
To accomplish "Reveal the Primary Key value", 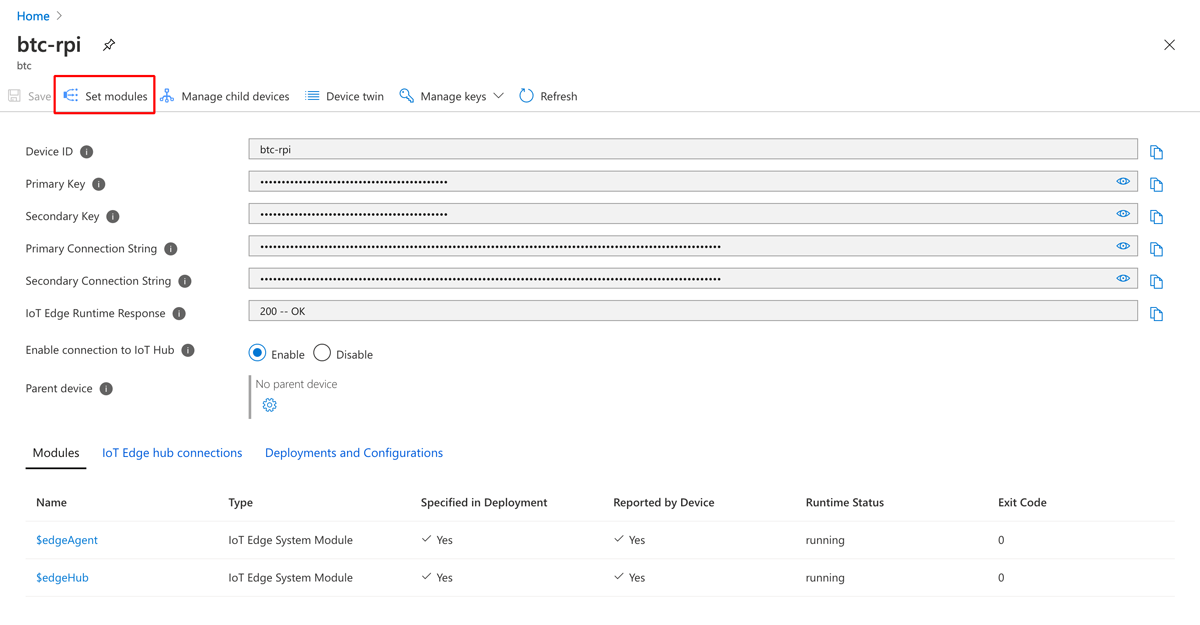I will pyautogui.click(x=1123, y=181).
